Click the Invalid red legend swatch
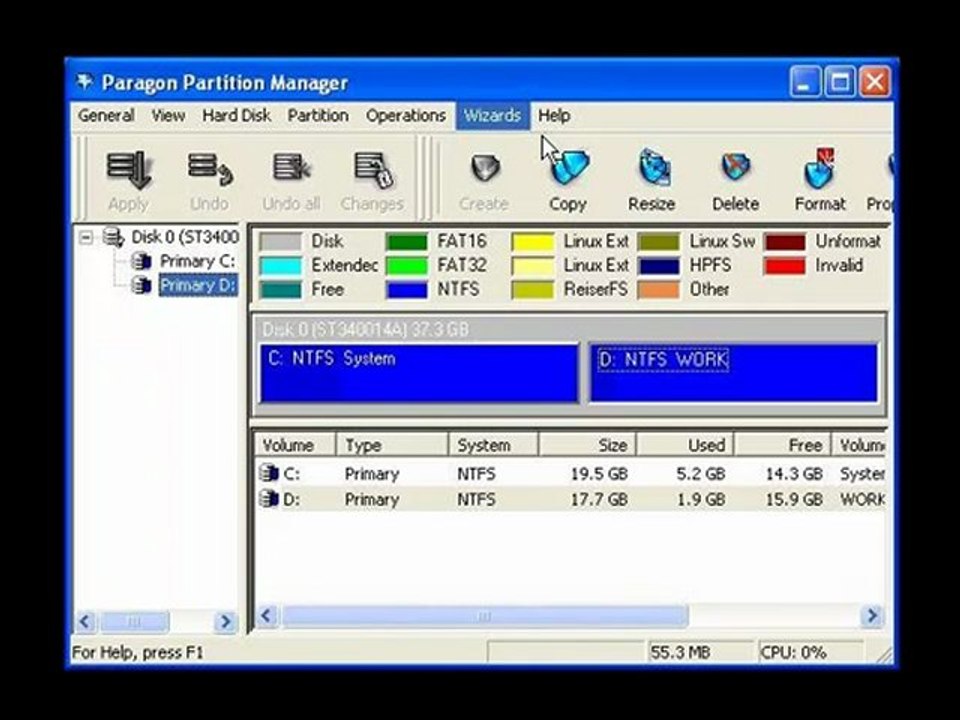 [x=785, y=266]
